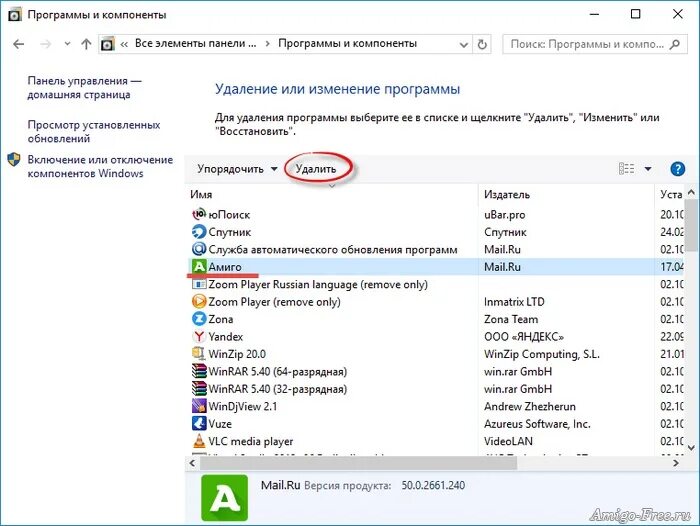Select the Спутник row name text

pyautogui.click(x=229, y=232)
